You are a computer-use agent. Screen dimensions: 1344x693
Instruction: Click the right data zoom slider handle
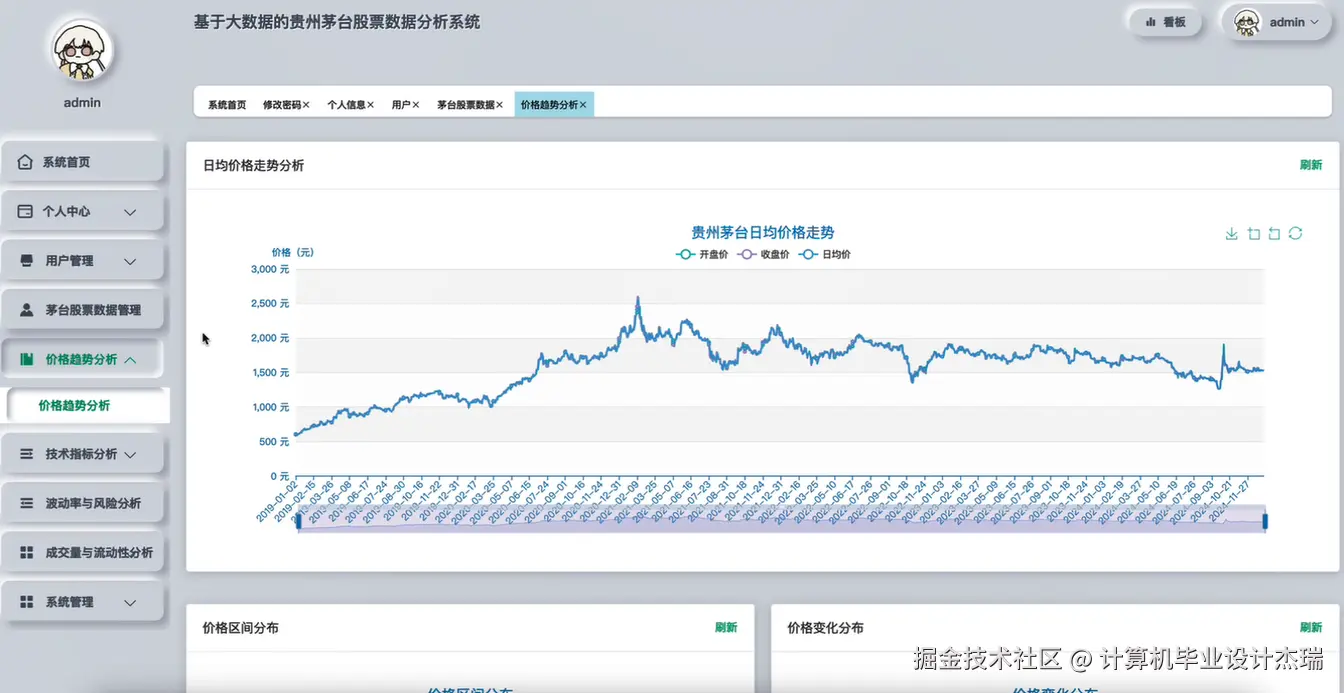1265,520
